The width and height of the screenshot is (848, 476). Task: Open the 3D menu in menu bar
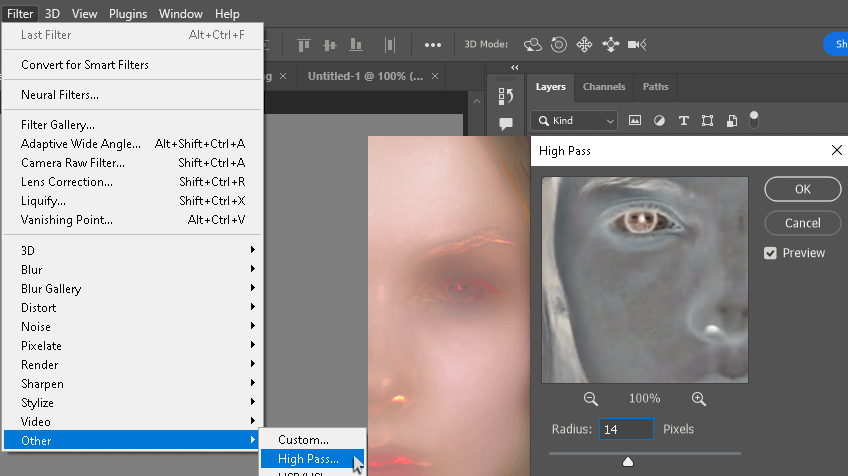[x=52, y=14]
